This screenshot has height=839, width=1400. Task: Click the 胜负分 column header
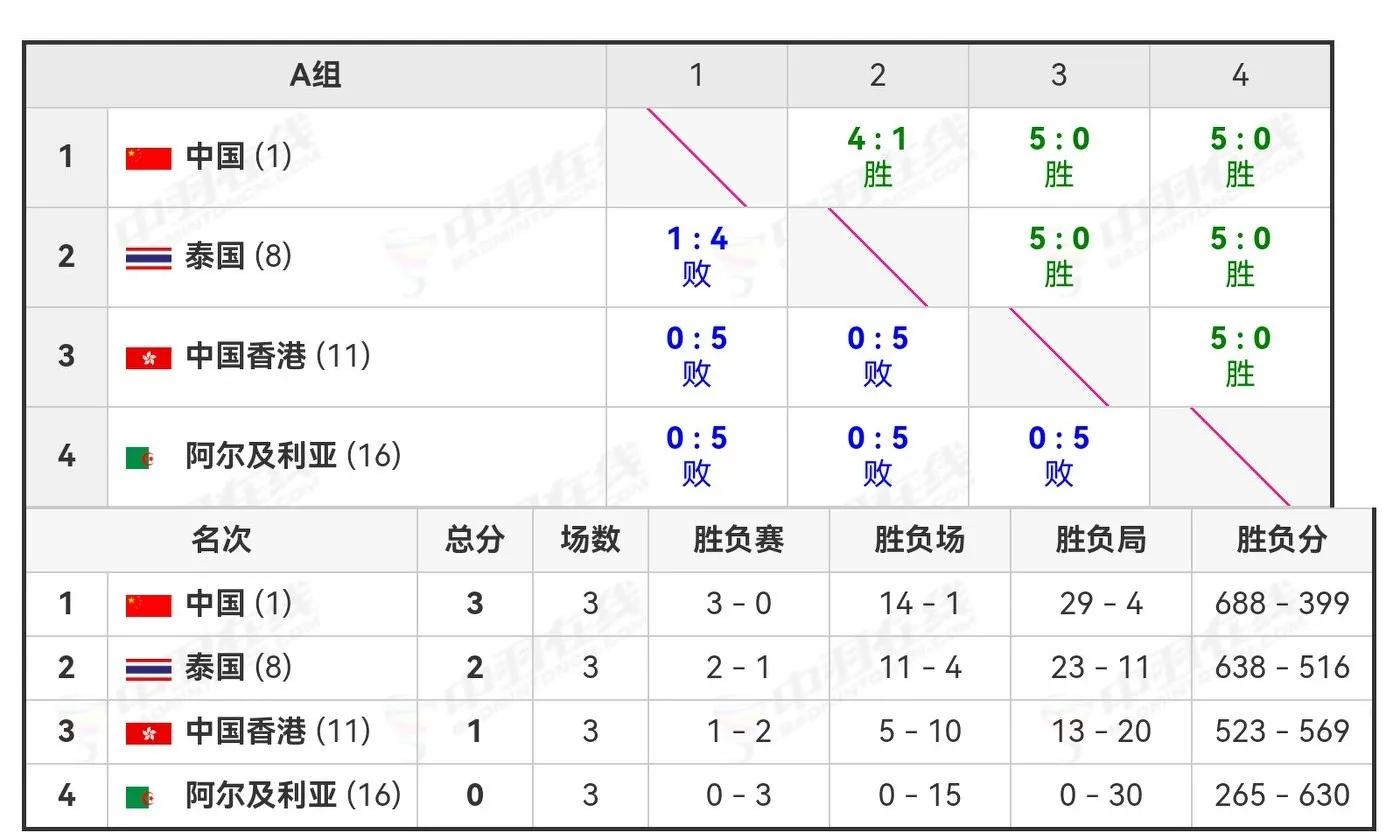coord(1282,540)
